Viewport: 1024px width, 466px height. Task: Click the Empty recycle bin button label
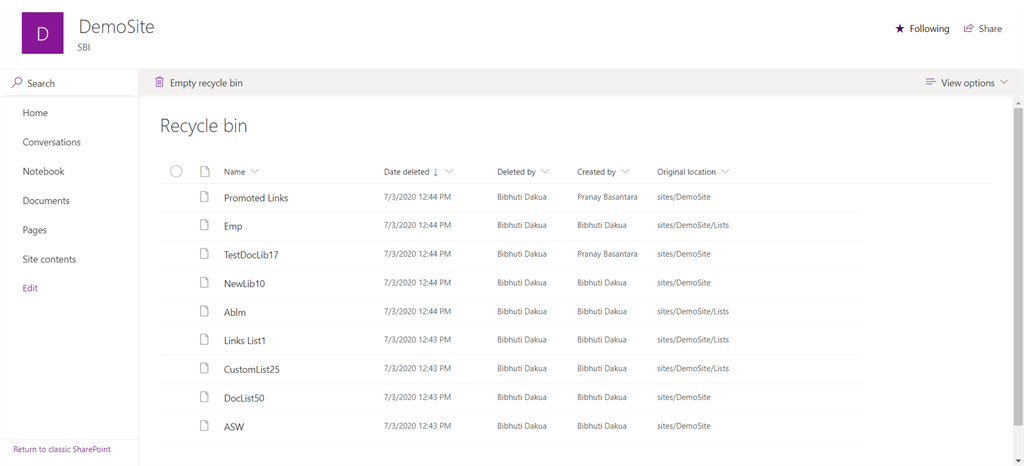coord(206,83)
